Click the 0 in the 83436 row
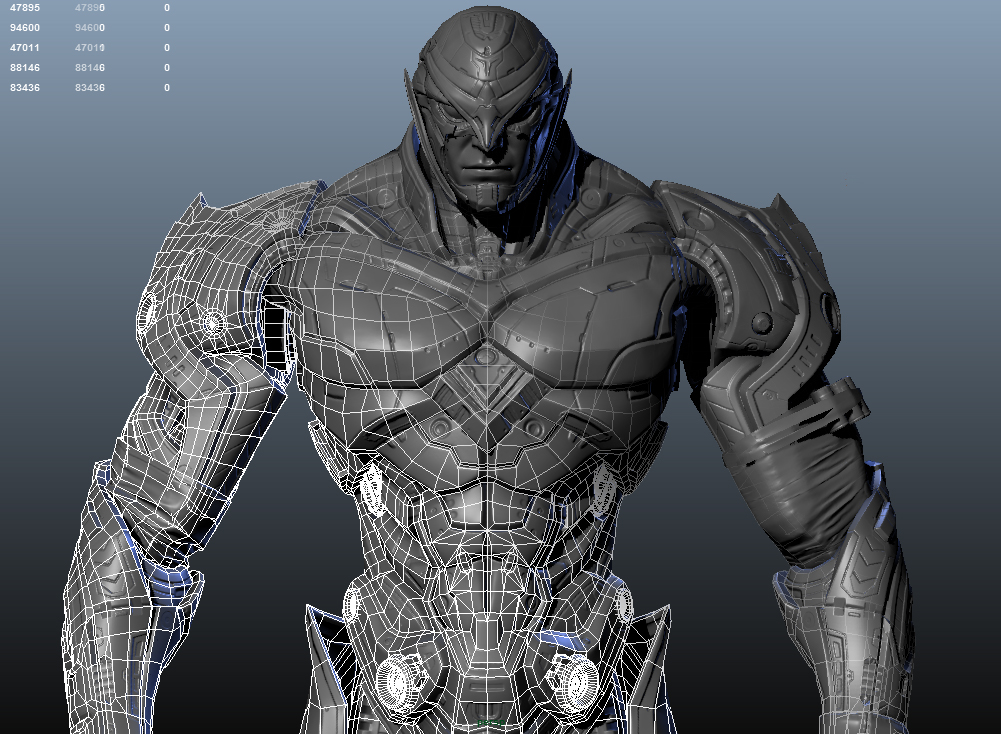Image resolution: width=1001 pixels, height=734 pixels. 167,87
